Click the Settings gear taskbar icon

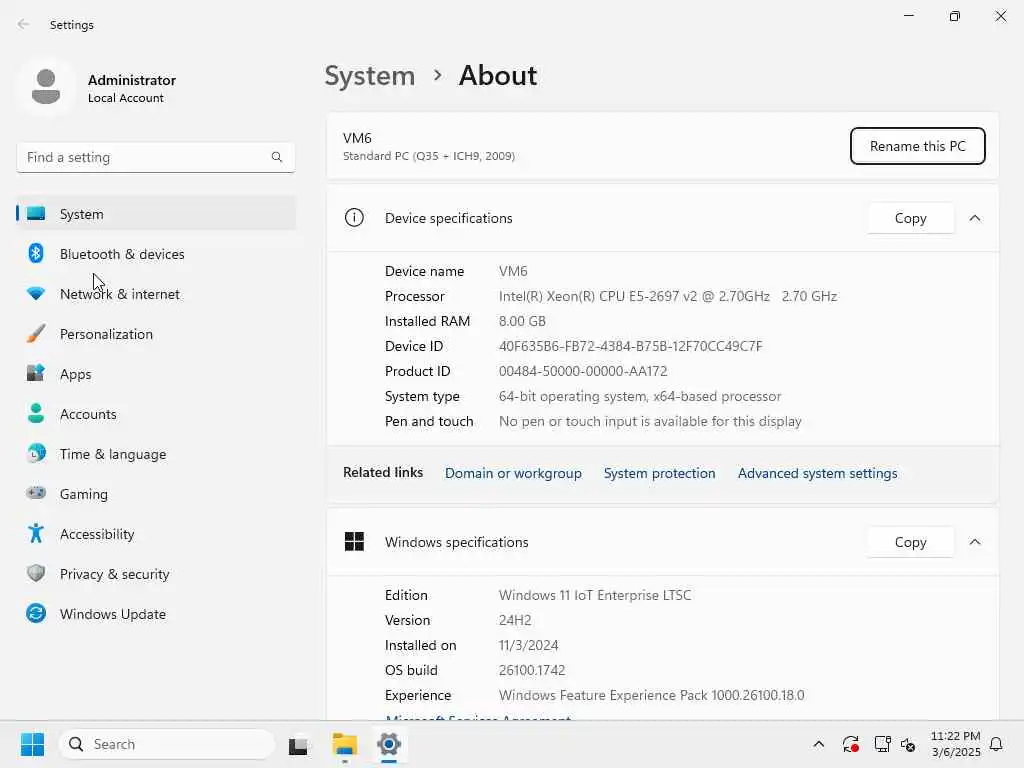389,744
